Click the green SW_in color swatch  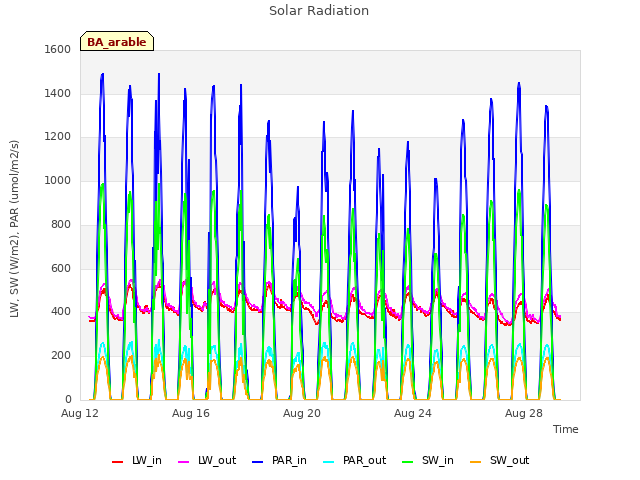pyautogui.click(x=408, y=462)
